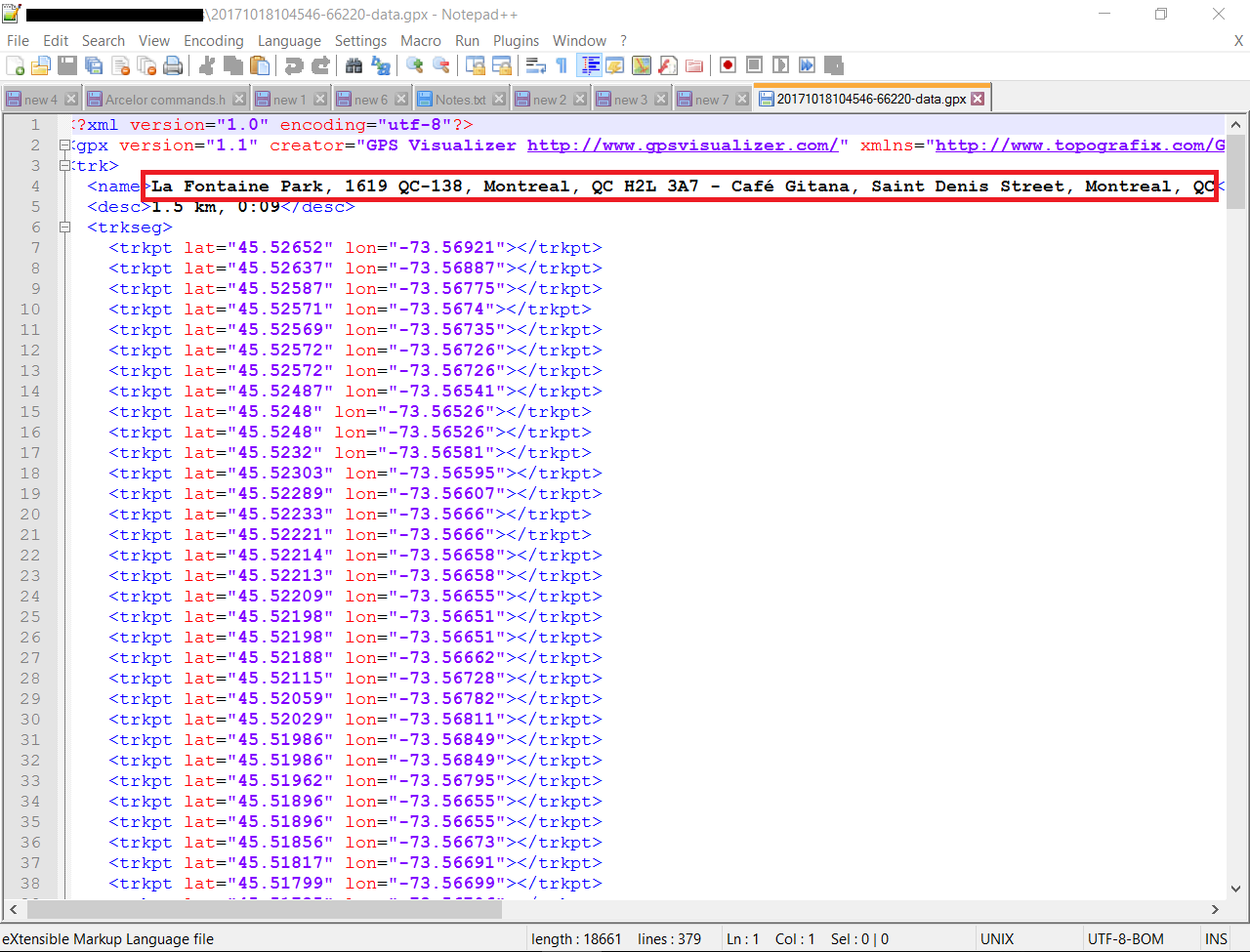Click the Open file toolbar icon
The image size is (1250, 952).
coord(41,65)
